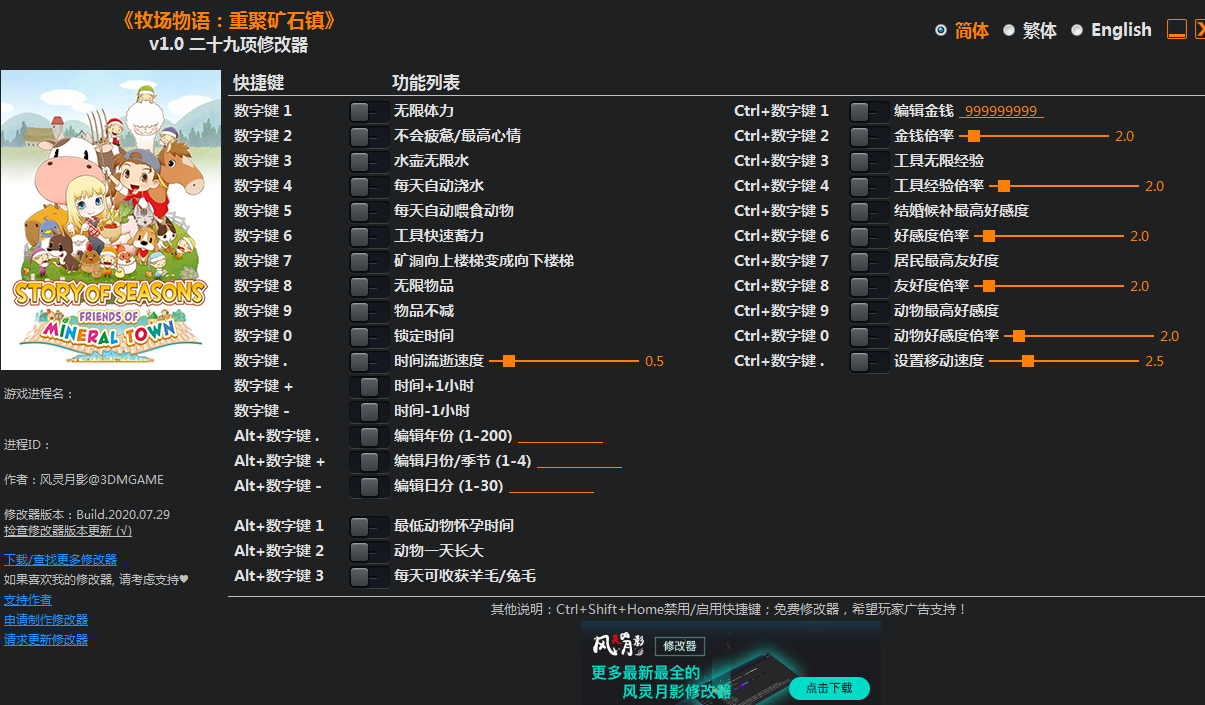The image size is (1205, 705).
Task: Toggle the 无限体力 switch
Action: 369,111
